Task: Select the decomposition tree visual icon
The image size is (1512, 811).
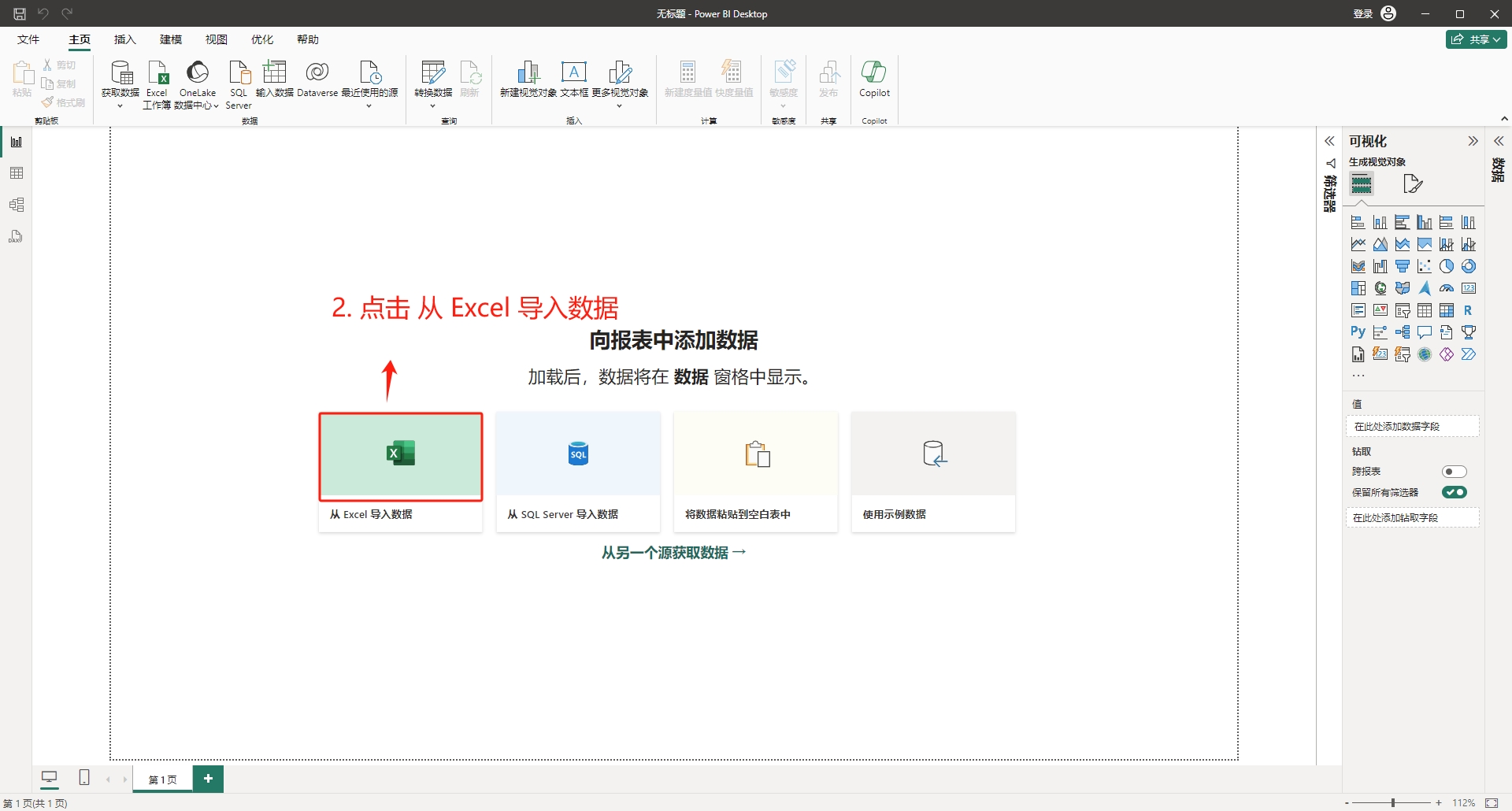Action: tap(1403, 332)
